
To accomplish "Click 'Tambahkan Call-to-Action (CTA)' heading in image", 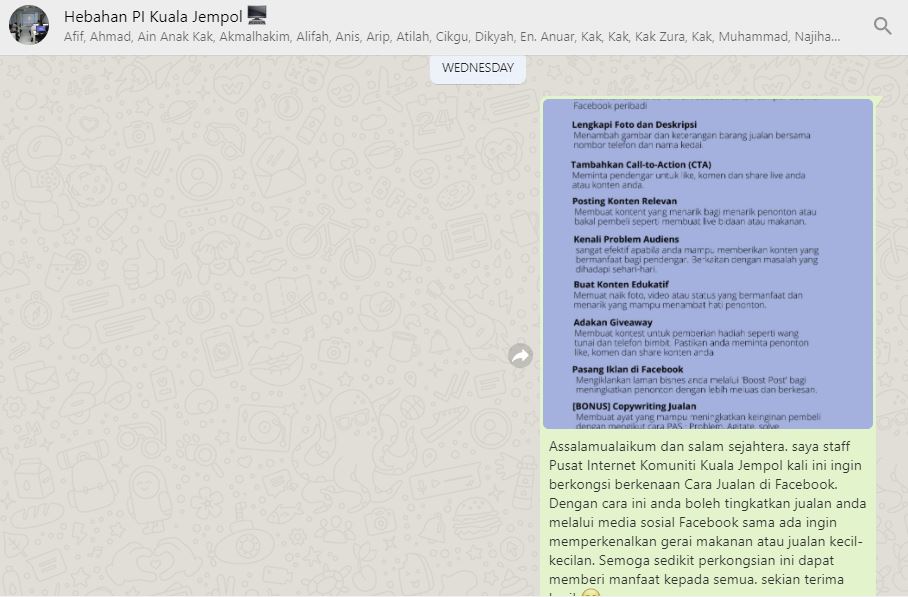I will tap(641, 165).
